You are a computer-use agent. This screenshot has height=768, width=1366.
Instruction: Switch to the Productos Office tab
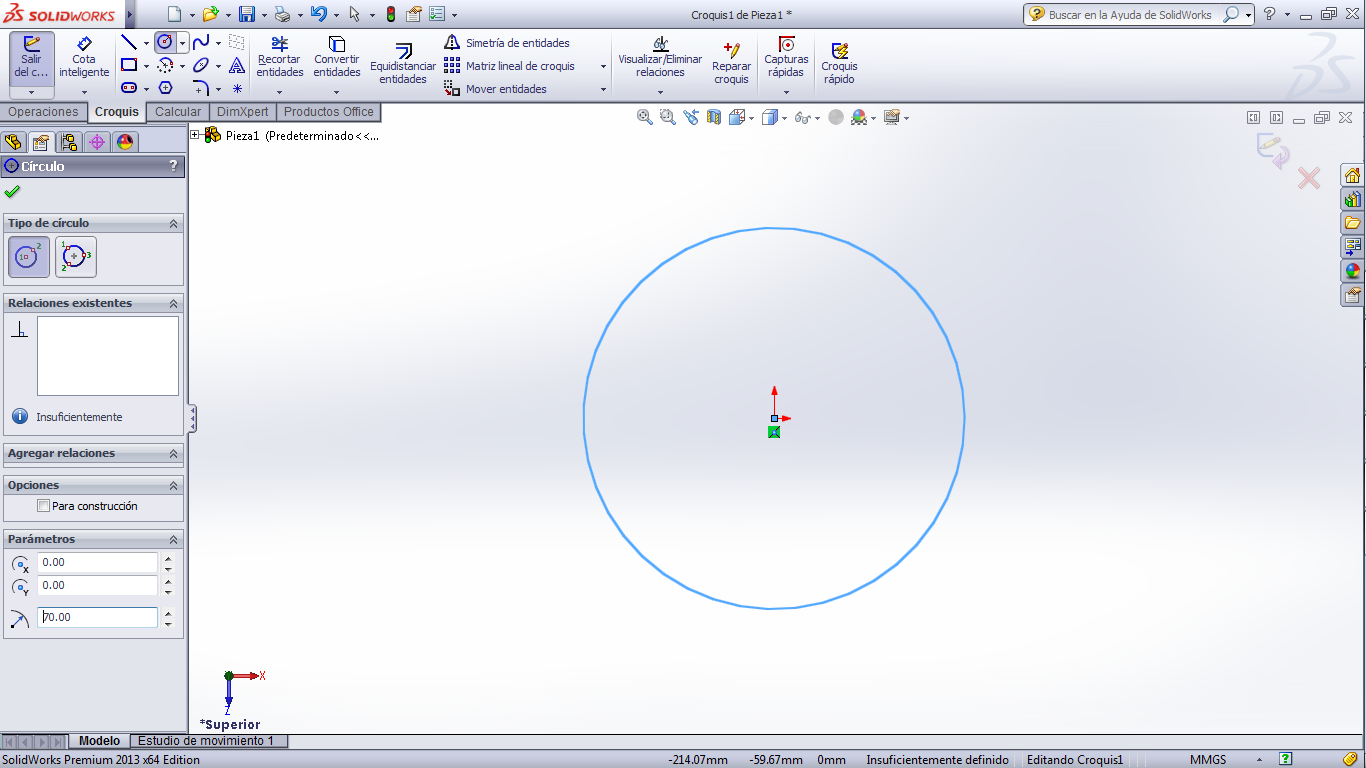[x=328, y=112]
